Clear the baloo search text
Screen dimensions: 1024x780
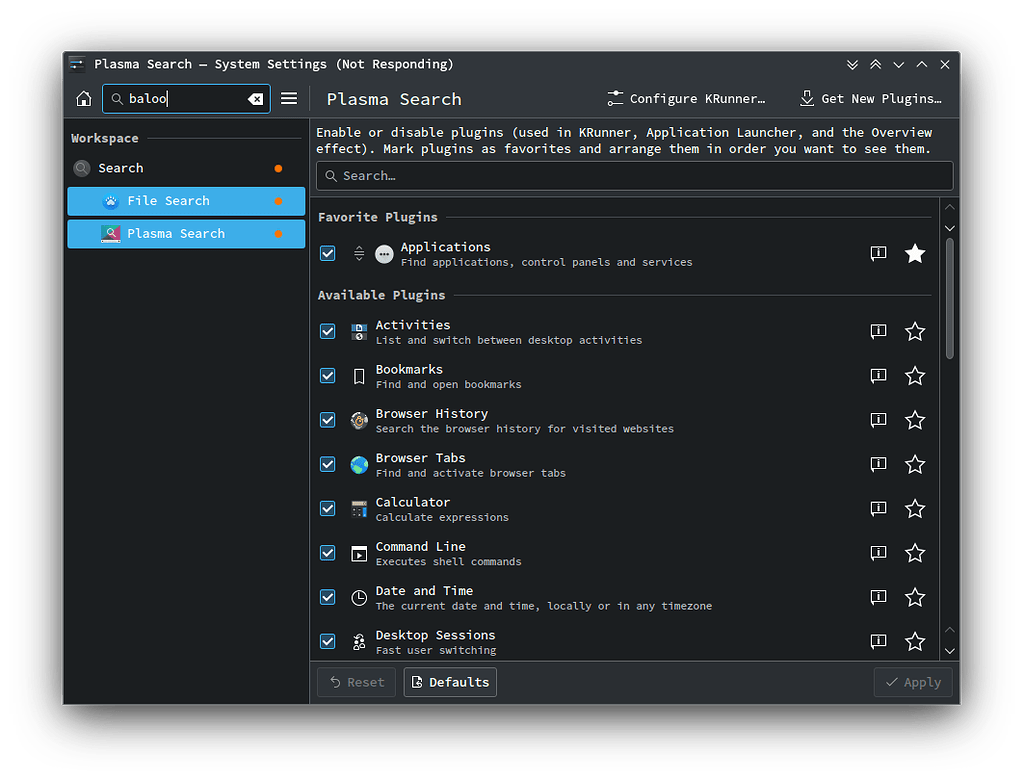coord(255,98)
